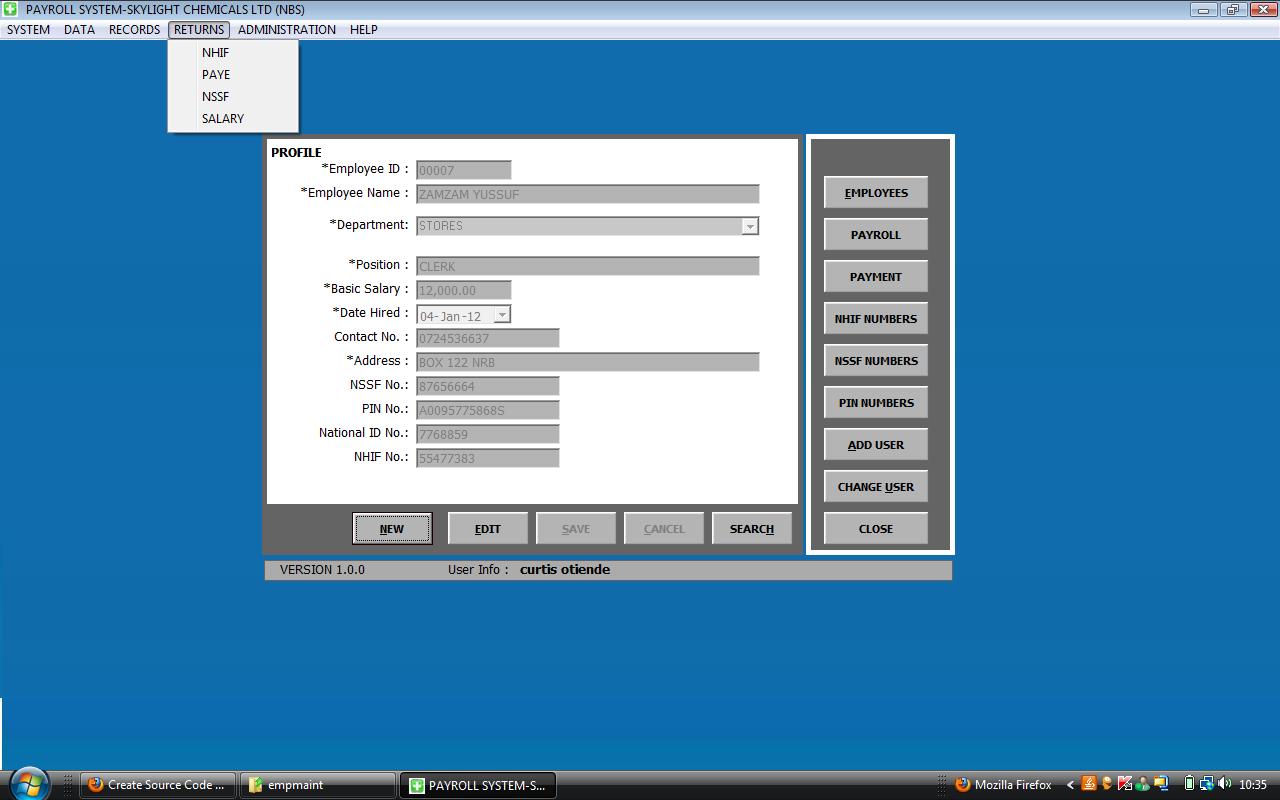Click the payroll system title bar icon
This screenshot has width=1280, height=800.
click(x=10, y=8)
